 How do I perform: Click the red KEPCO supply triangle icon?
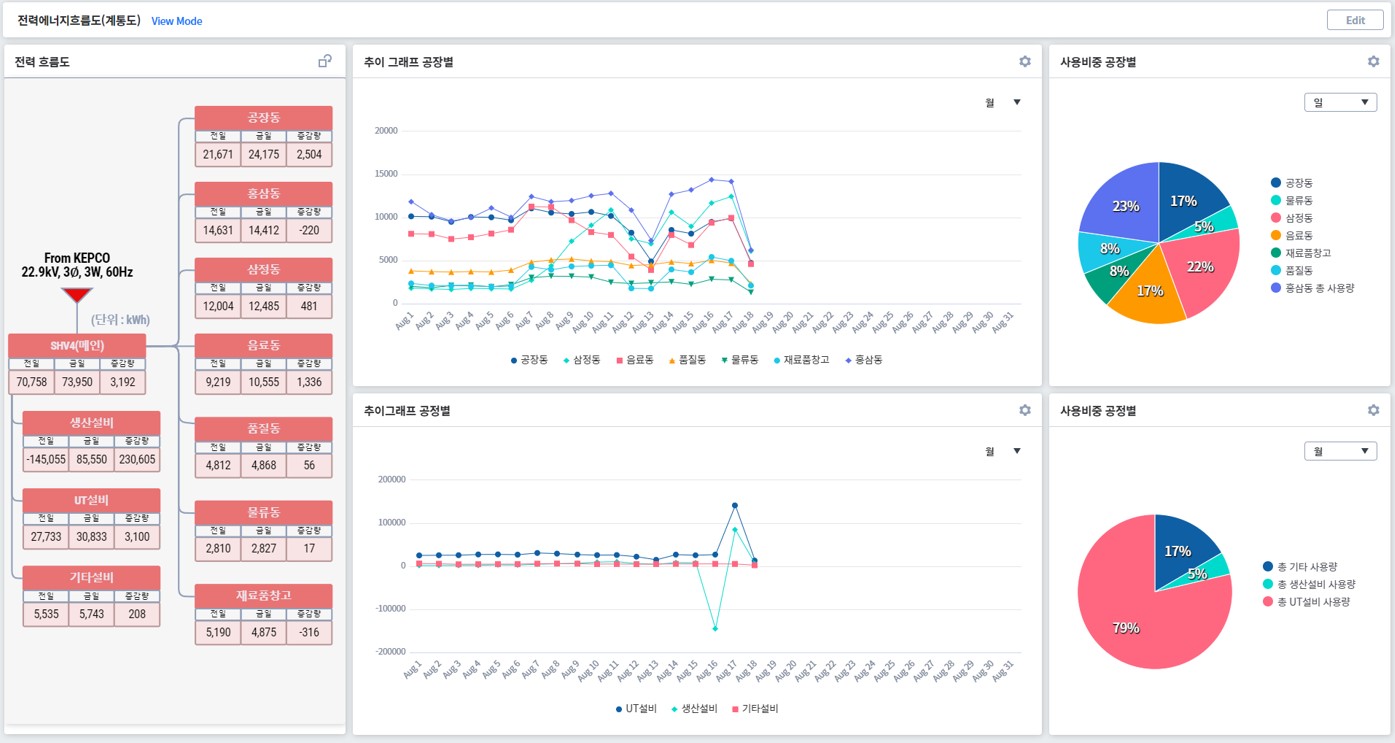pyautogui.click(x=77, y=295)
